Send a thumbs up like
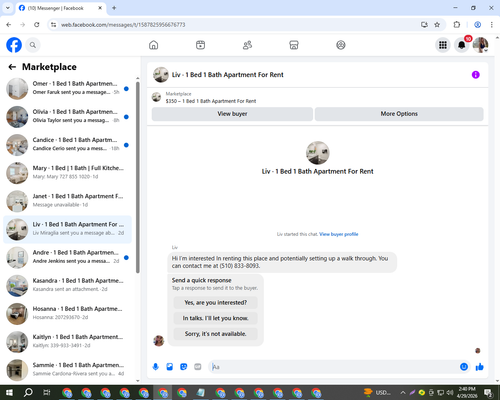This screenshot has height=400, width=500. point(480,367)
